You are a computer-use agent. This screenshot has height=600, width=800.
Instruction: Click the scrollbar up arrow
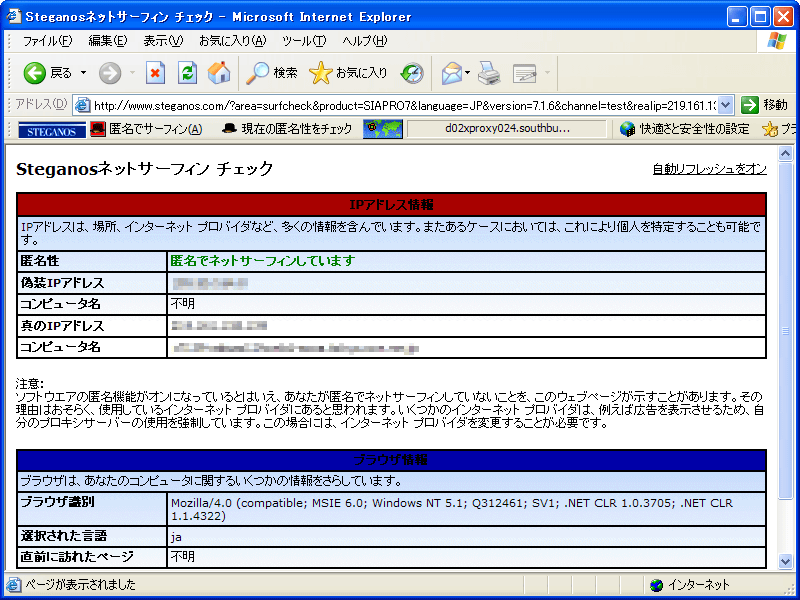785,154
